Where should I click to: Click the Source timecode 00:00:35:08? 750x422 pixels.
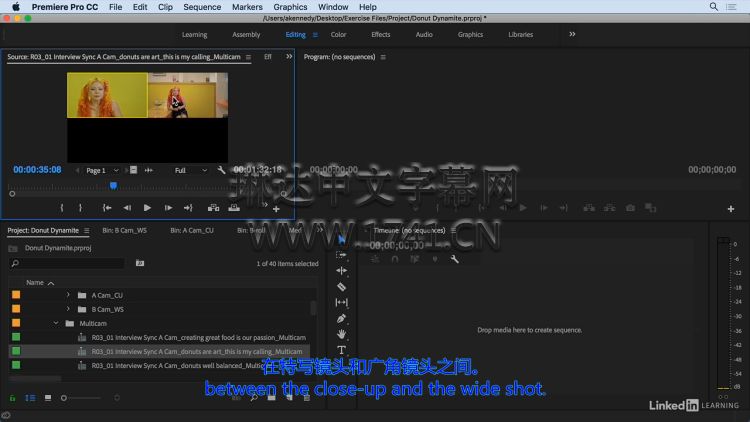tap(37, 170)
